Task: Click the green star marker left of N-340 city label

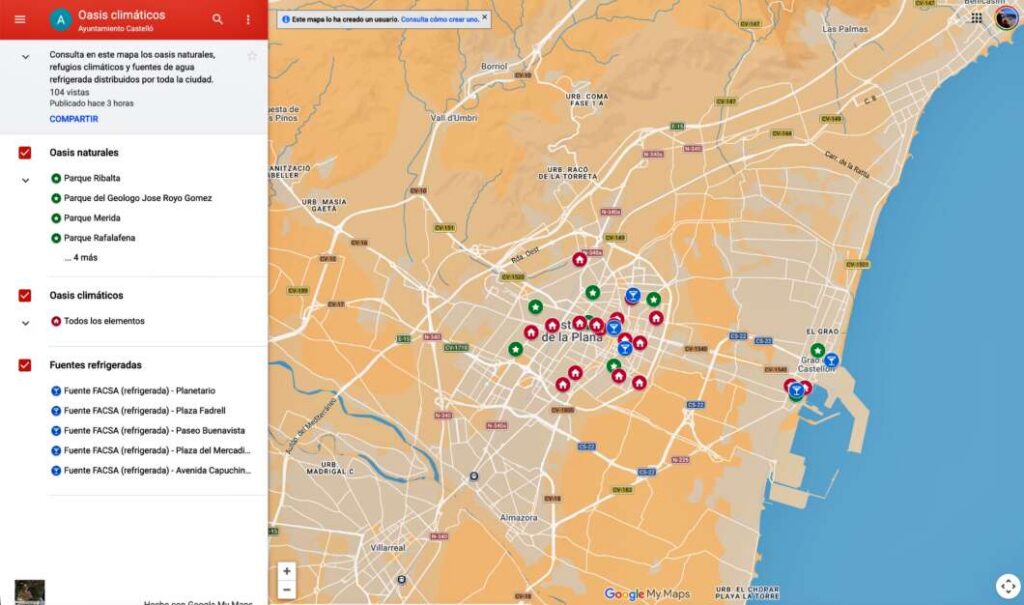Action: point(515,350)
